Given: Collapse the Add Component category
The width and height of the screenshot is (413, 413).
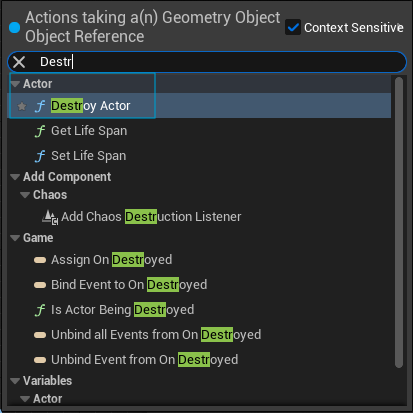Looking at the screenshot, I should [15, 177].
